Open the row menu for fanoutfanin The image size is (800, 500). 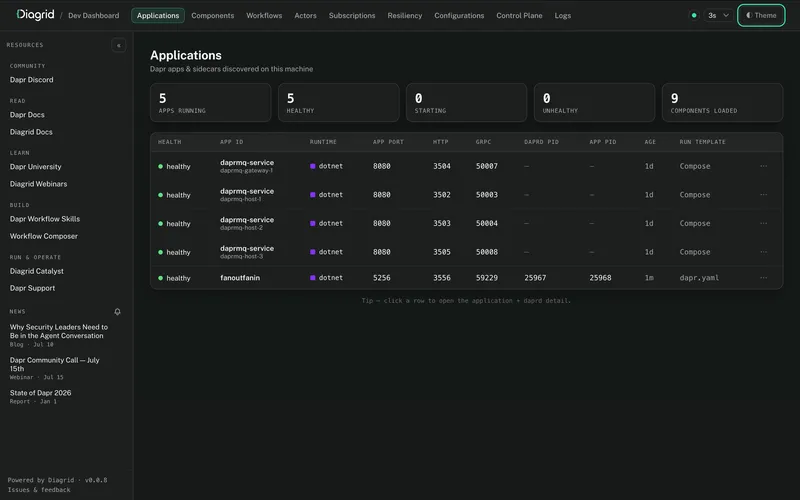click(x=763, y=278)
